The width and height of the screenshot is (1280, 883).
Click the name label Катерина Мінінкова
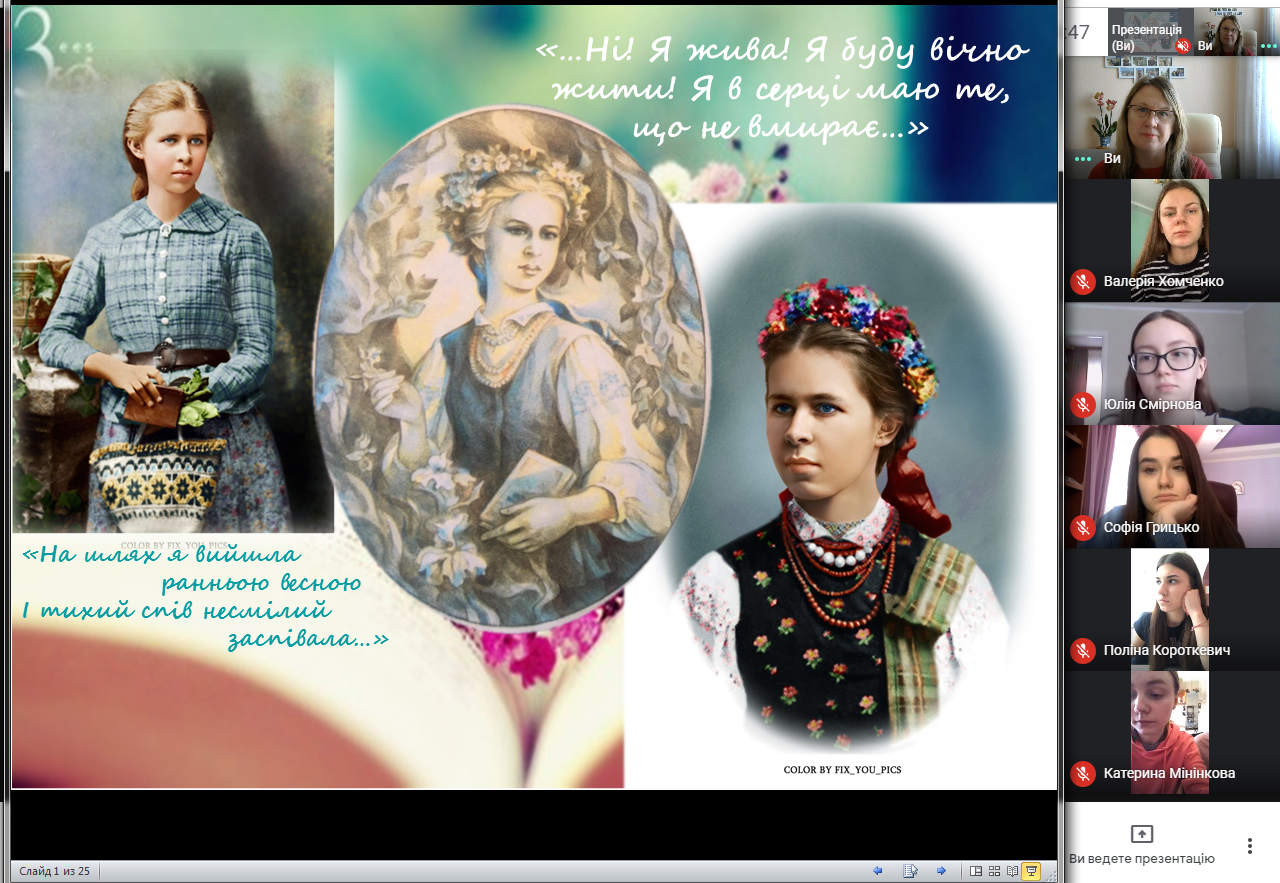click(x=1169, y=773)
